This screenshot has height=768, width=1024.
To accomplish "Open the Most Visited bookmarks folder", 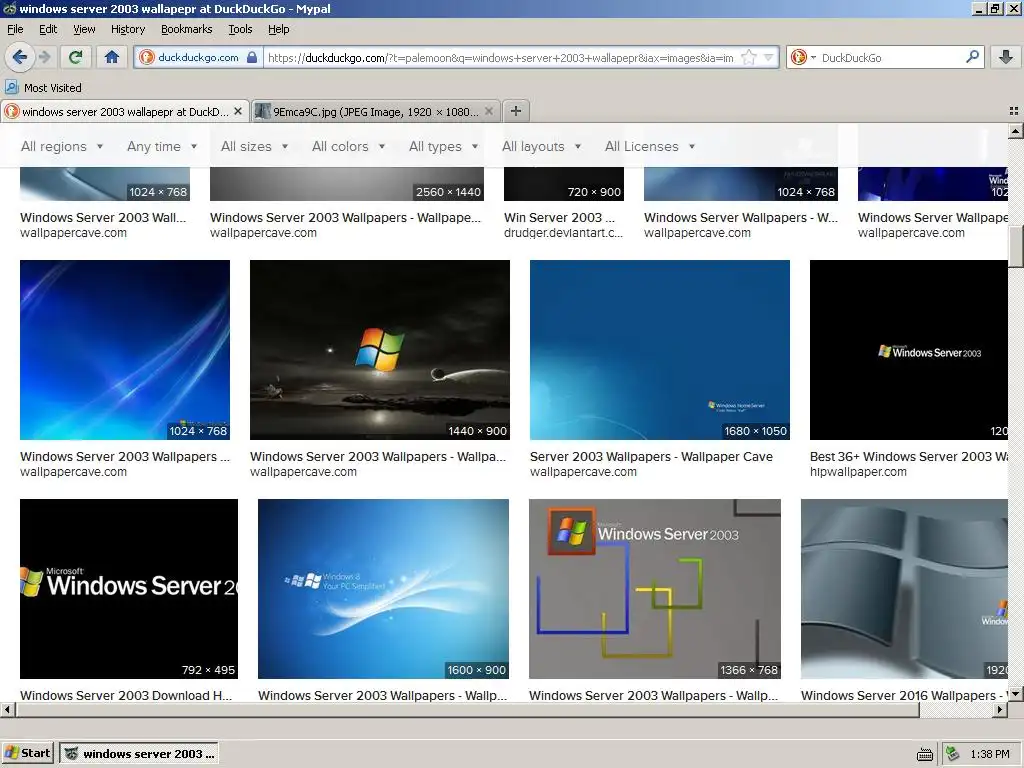I will click(x=44, y=88).
